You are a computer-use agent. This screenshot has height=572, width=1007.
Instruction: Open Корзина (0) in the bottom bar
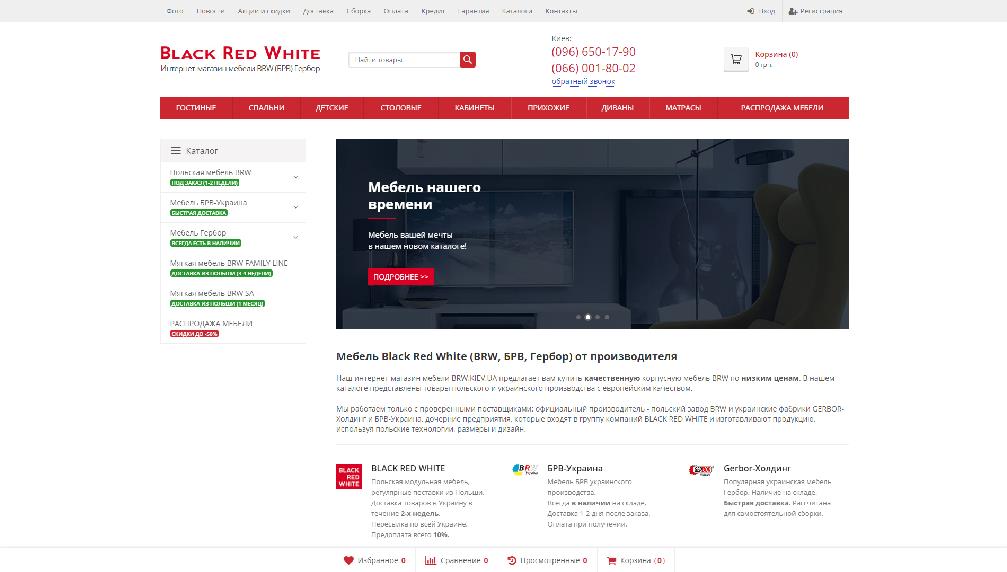636,560
